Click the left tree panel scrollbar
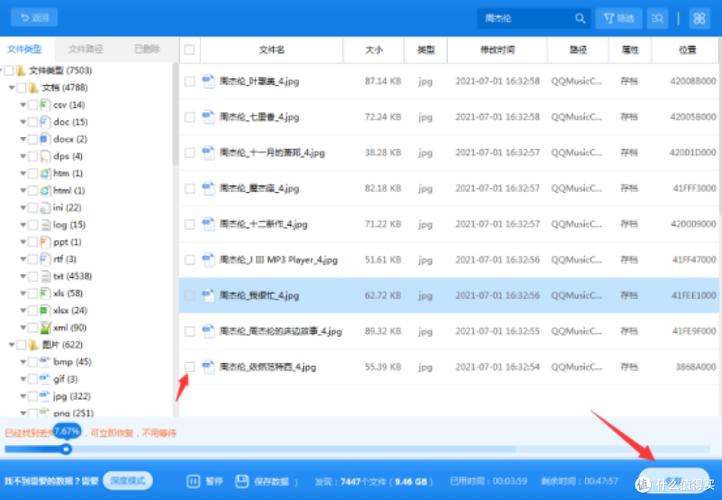Viewport: 722px width, 500px height. coord(175,114)
